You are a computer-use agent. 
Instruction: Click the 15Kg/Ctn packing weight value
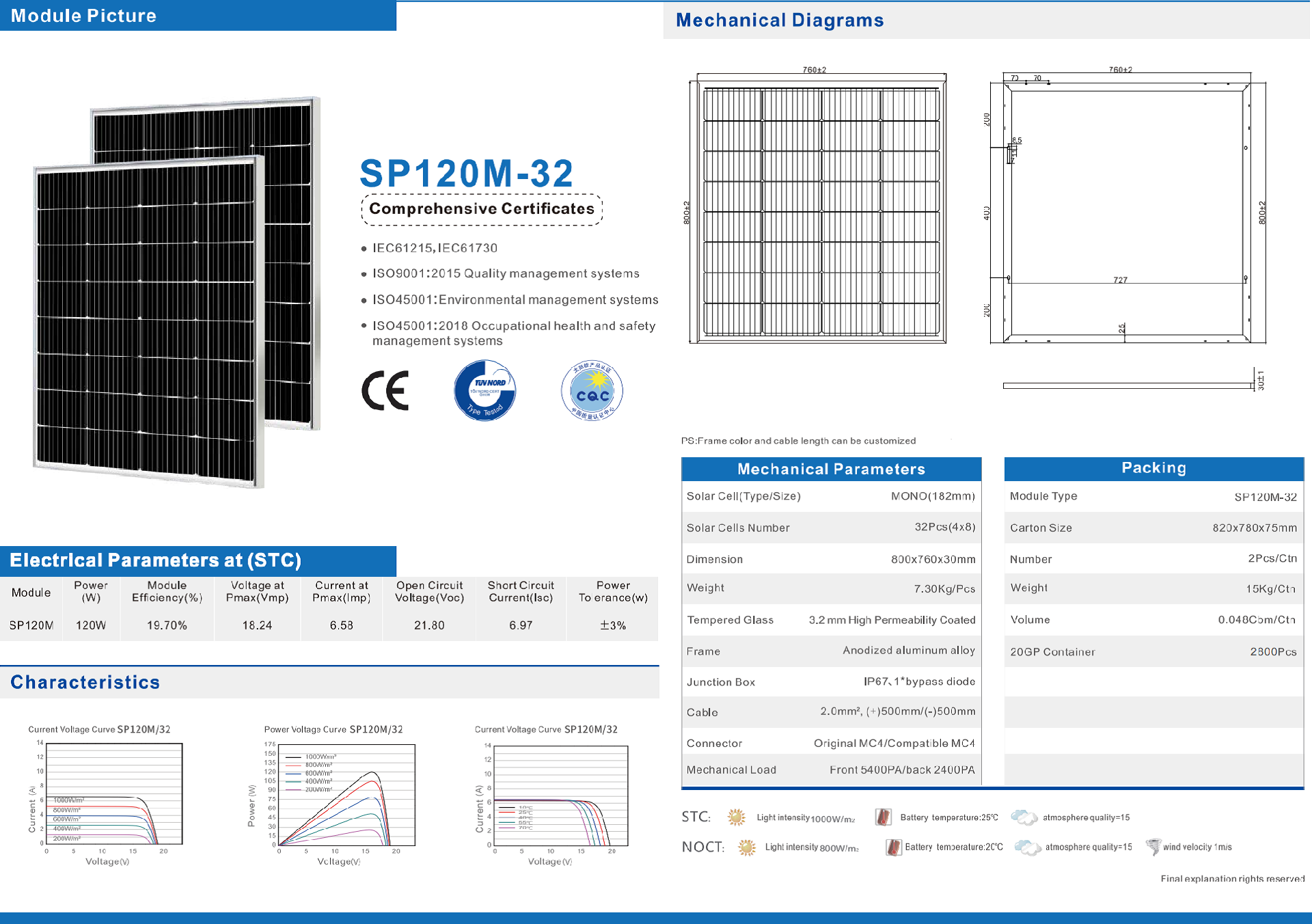coord(1270,588)
